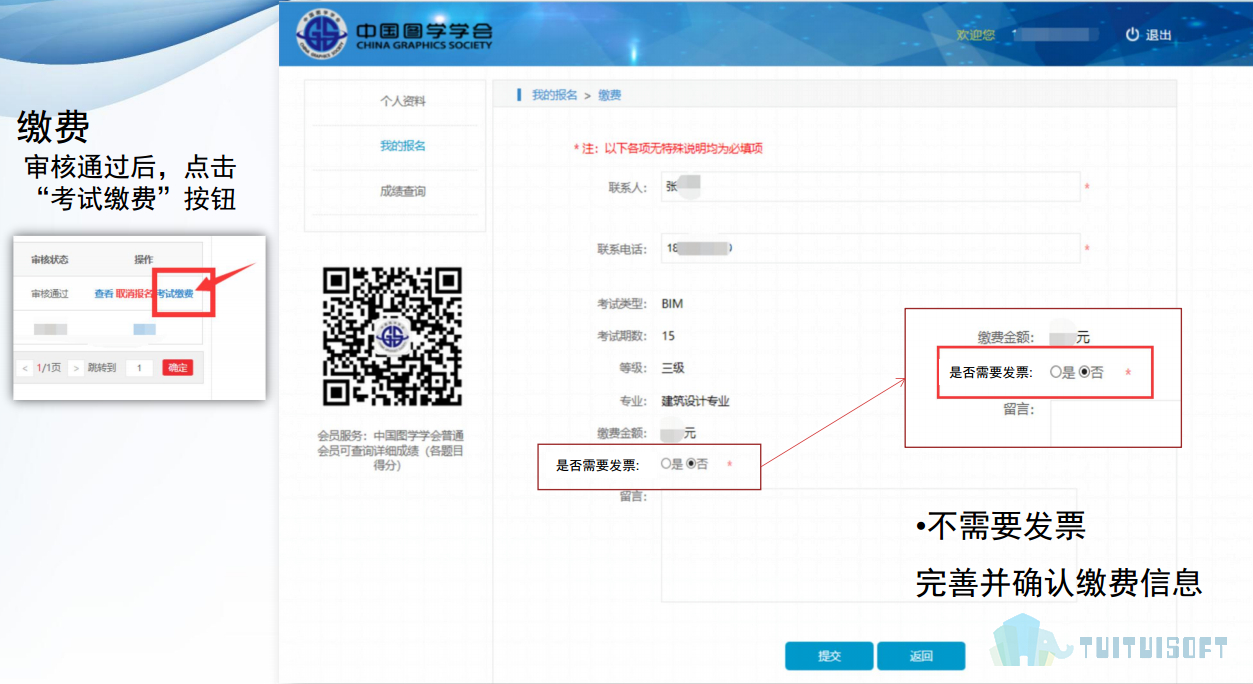Click the 跳转到 page number field
Viewport: 1253px width, 684px height.
[139, 368]
